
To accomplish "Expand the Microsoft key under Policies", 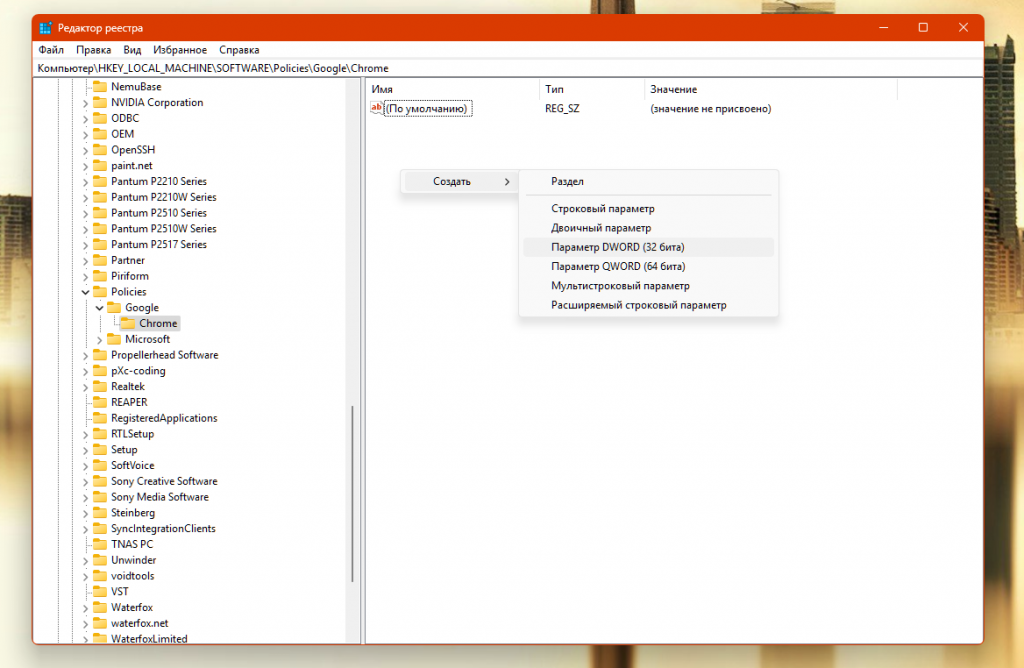I will click(x=99, y=339).
